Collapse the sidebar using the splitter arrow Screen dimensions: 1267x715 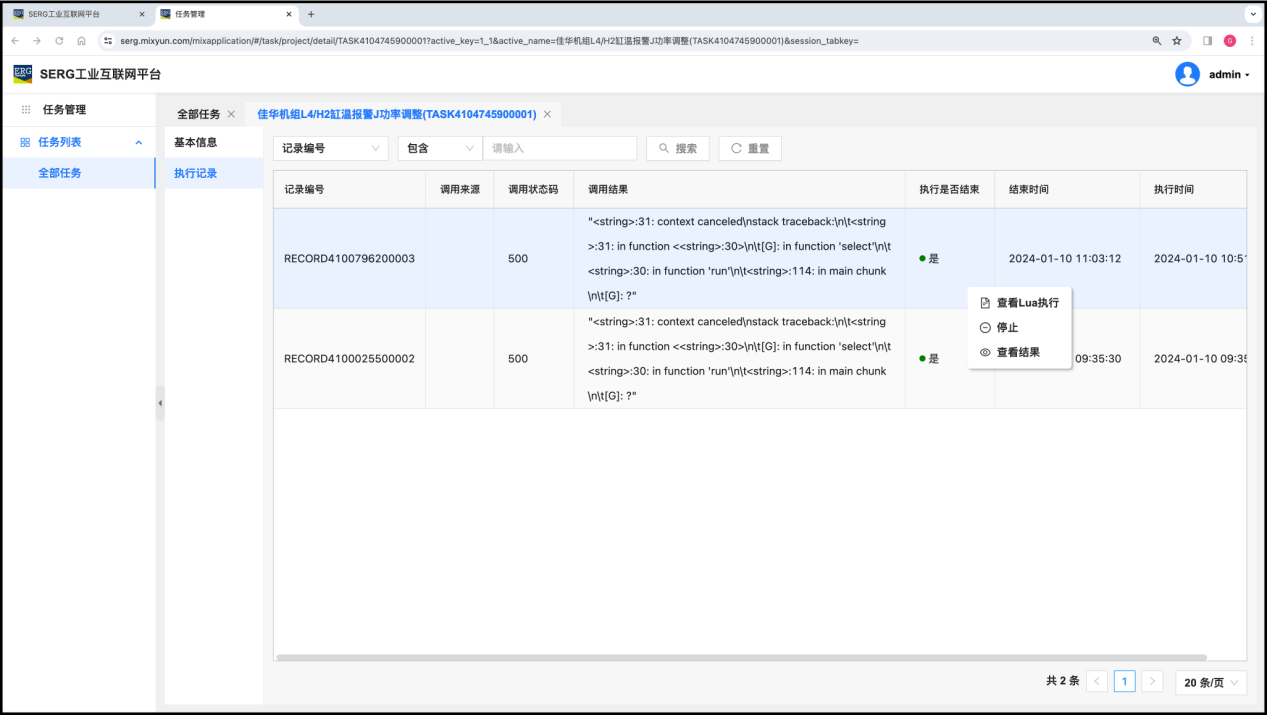coord(160,403)
